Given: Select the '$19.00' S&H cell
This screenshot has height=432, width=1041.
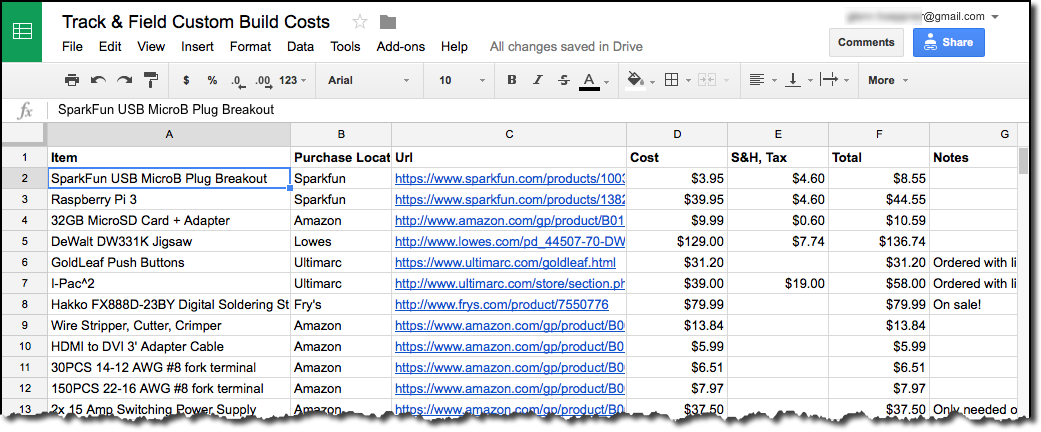Looking at the screenshot, I should (x=778, y=283).
